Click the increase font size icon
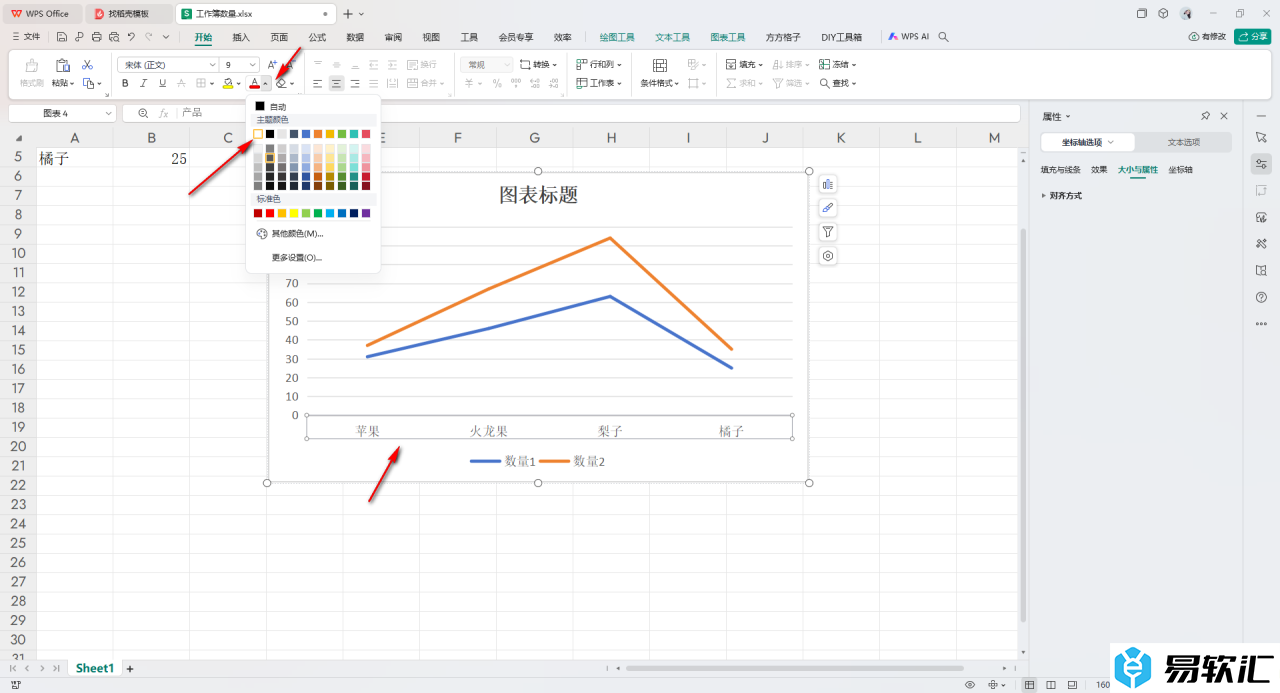Viewport: 1280px width, 693px height. [x=272, y=64]
